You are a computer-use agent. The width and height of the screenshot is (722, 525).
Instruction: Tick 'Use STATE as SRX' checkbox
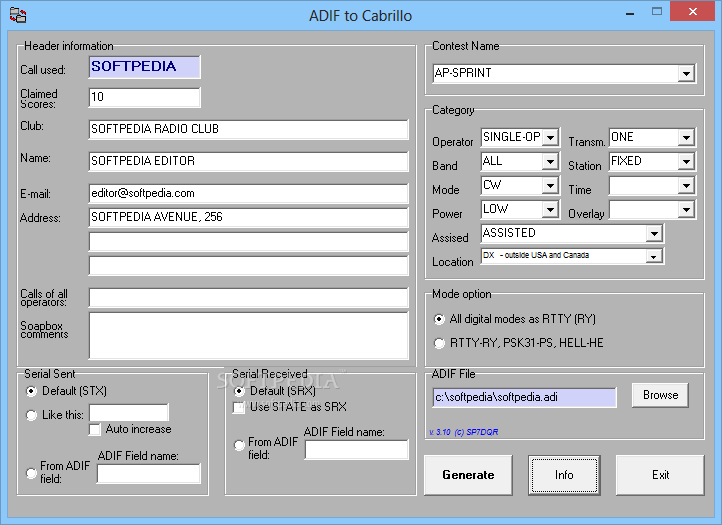(239, 408)
